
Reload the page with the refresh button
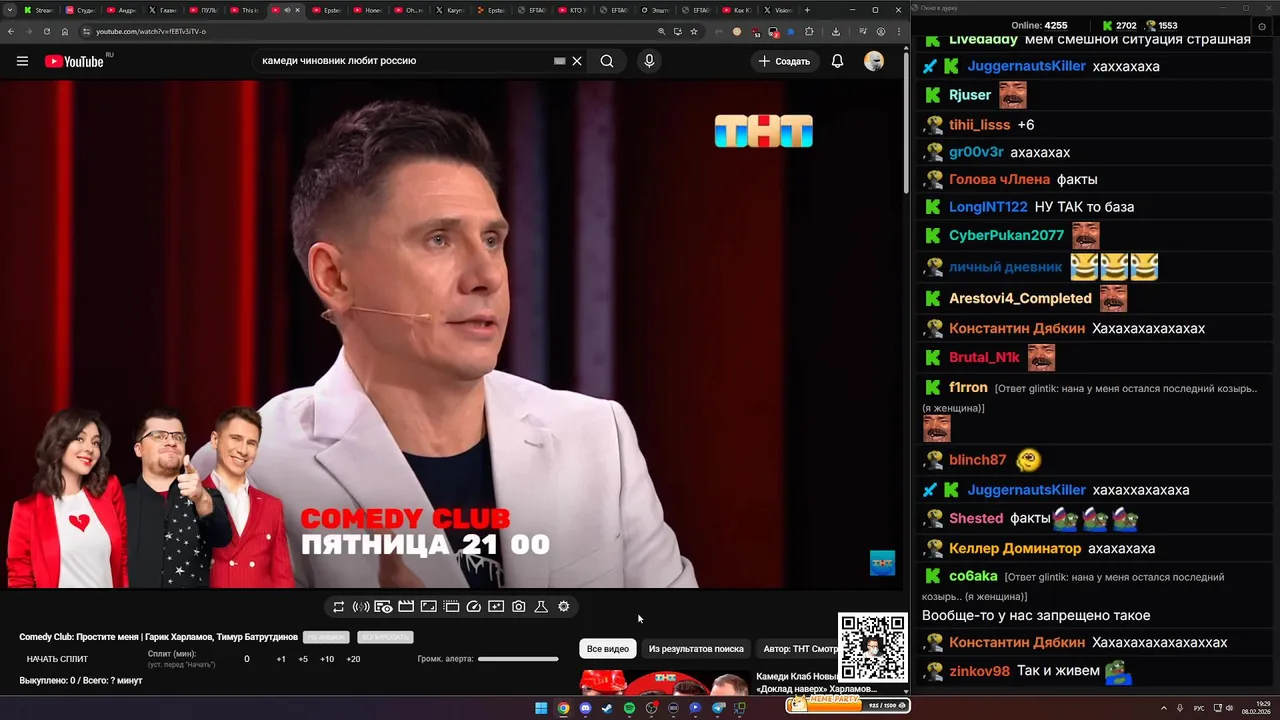pyautogui.click(x=46, y=31)
